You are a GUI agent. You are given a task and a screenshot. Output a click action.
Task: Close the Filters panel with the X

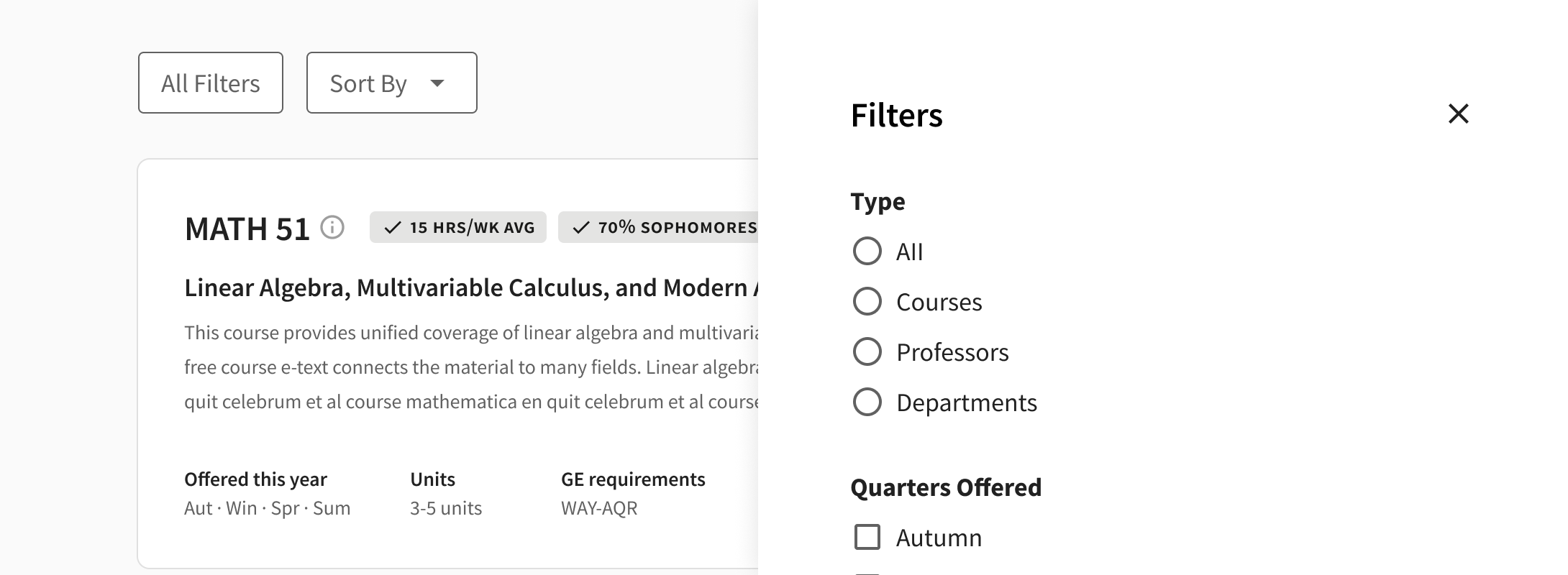(1458, 114)
